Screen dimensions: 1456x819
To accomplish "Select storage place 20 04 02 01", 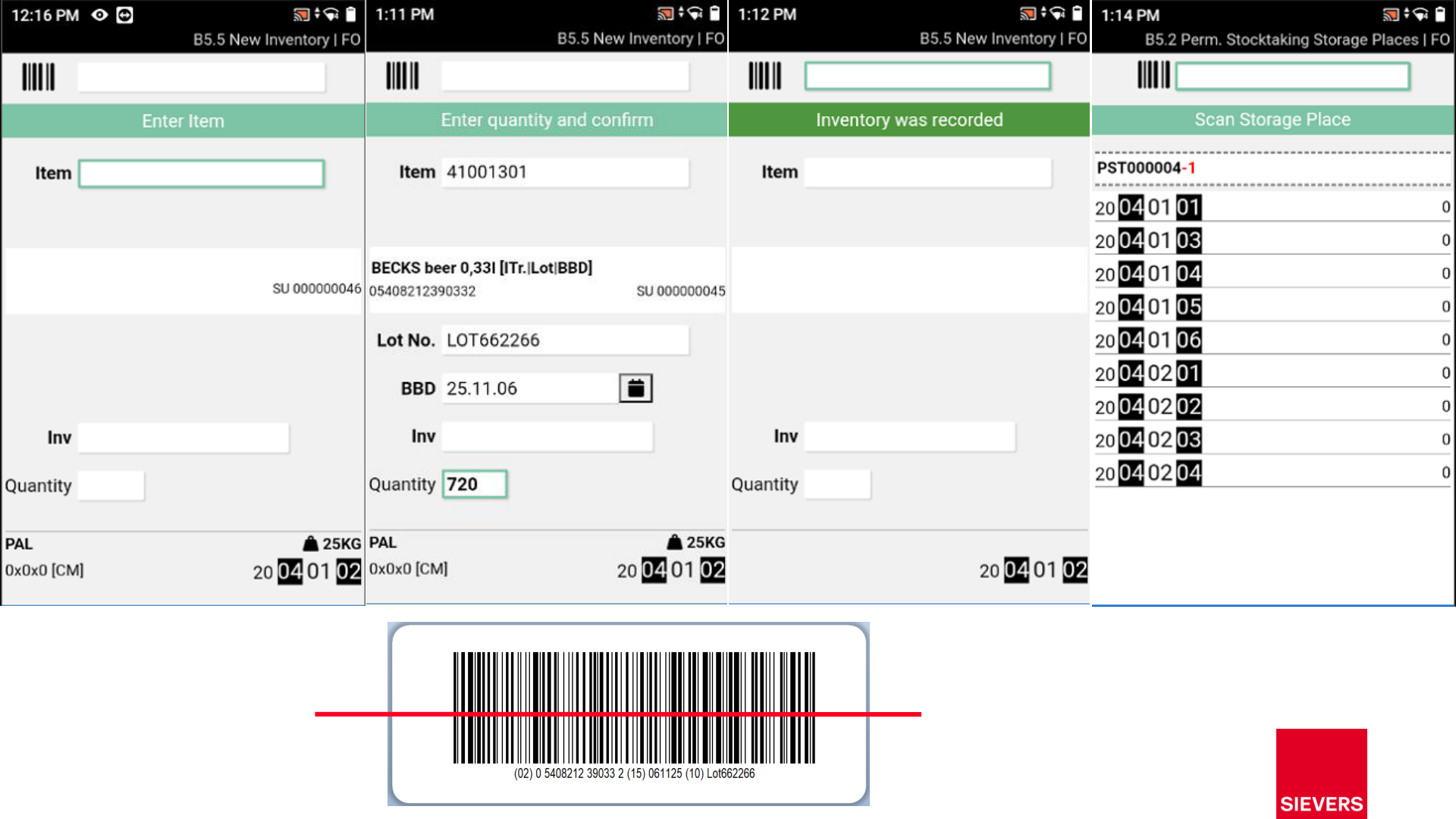I will point(1272,373).
